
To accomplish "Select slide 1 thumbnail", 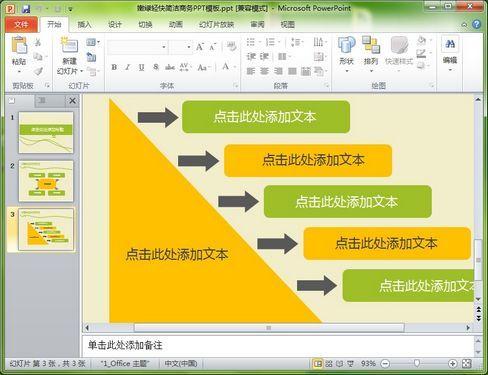I will coord(46,132).
